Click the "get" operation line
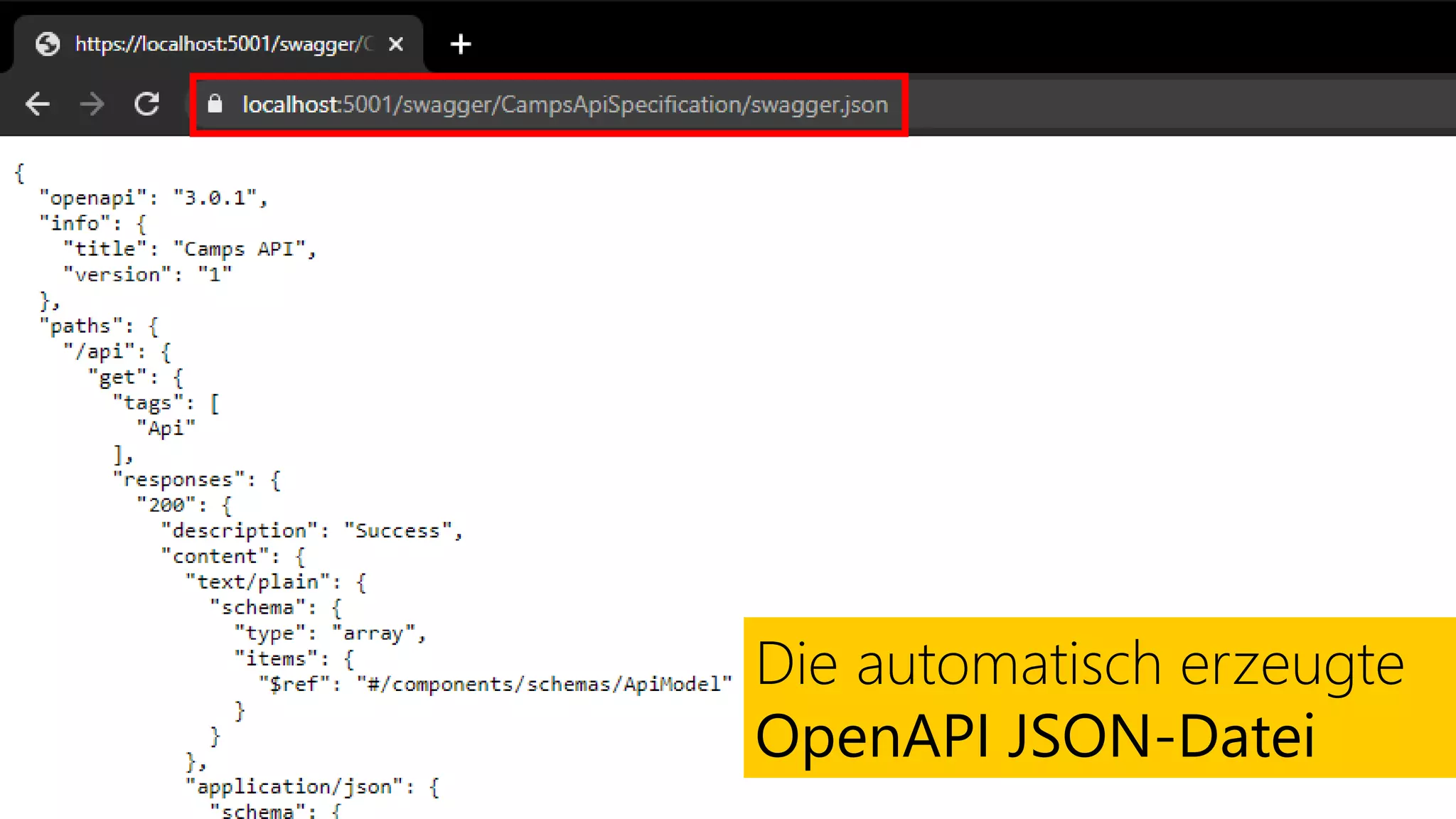Viewport: 1456px width, 819px height. (x=136, y=377)
